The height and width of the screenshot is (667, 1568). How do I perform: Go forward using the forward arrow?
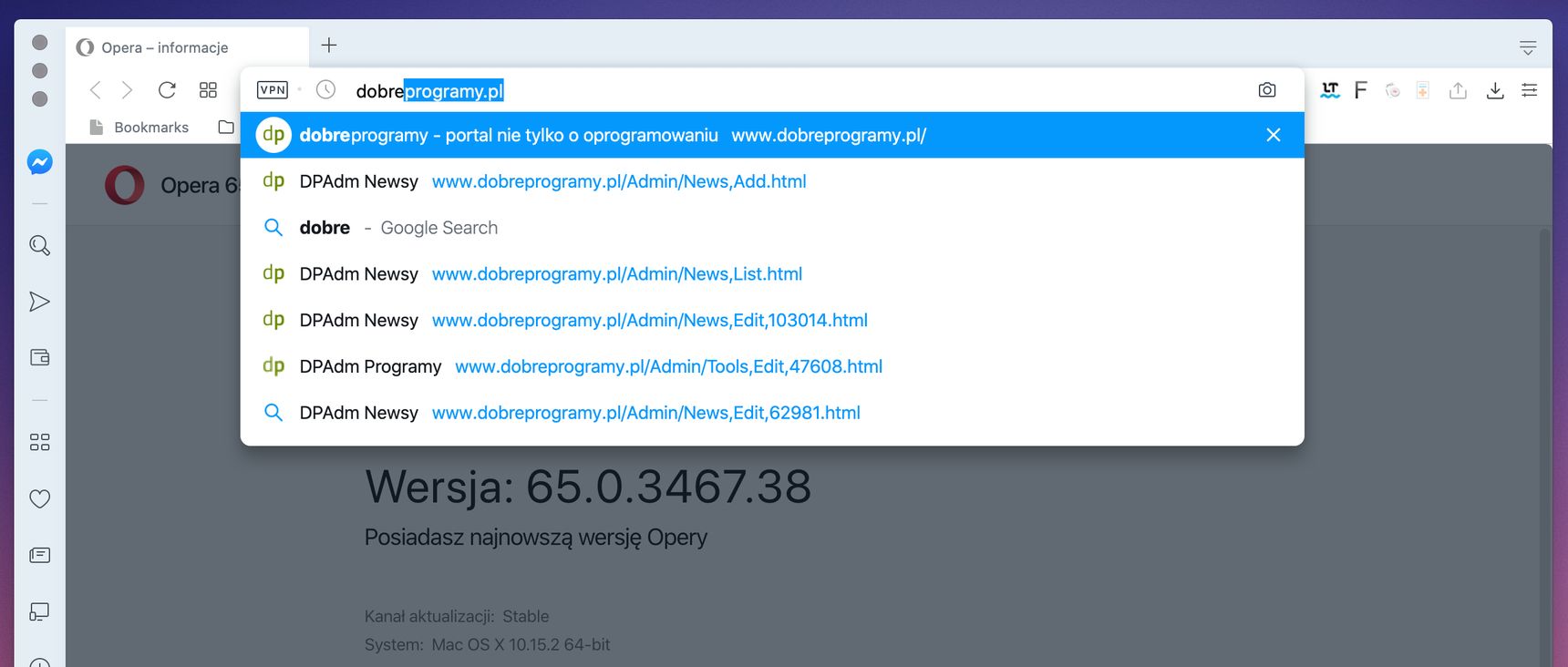pyautogui.click(x=127, y=90)
